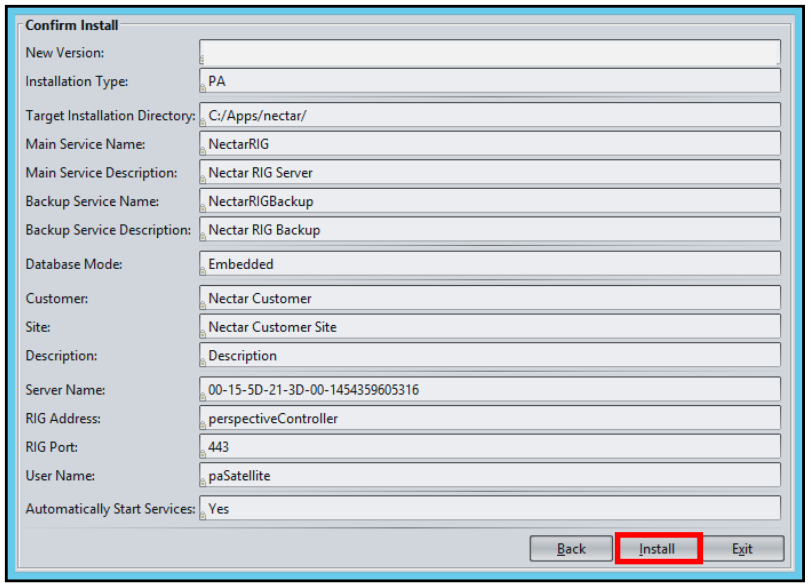Click the Installation Type field showing PA
The image size is (810, 587).
point(490,81)
